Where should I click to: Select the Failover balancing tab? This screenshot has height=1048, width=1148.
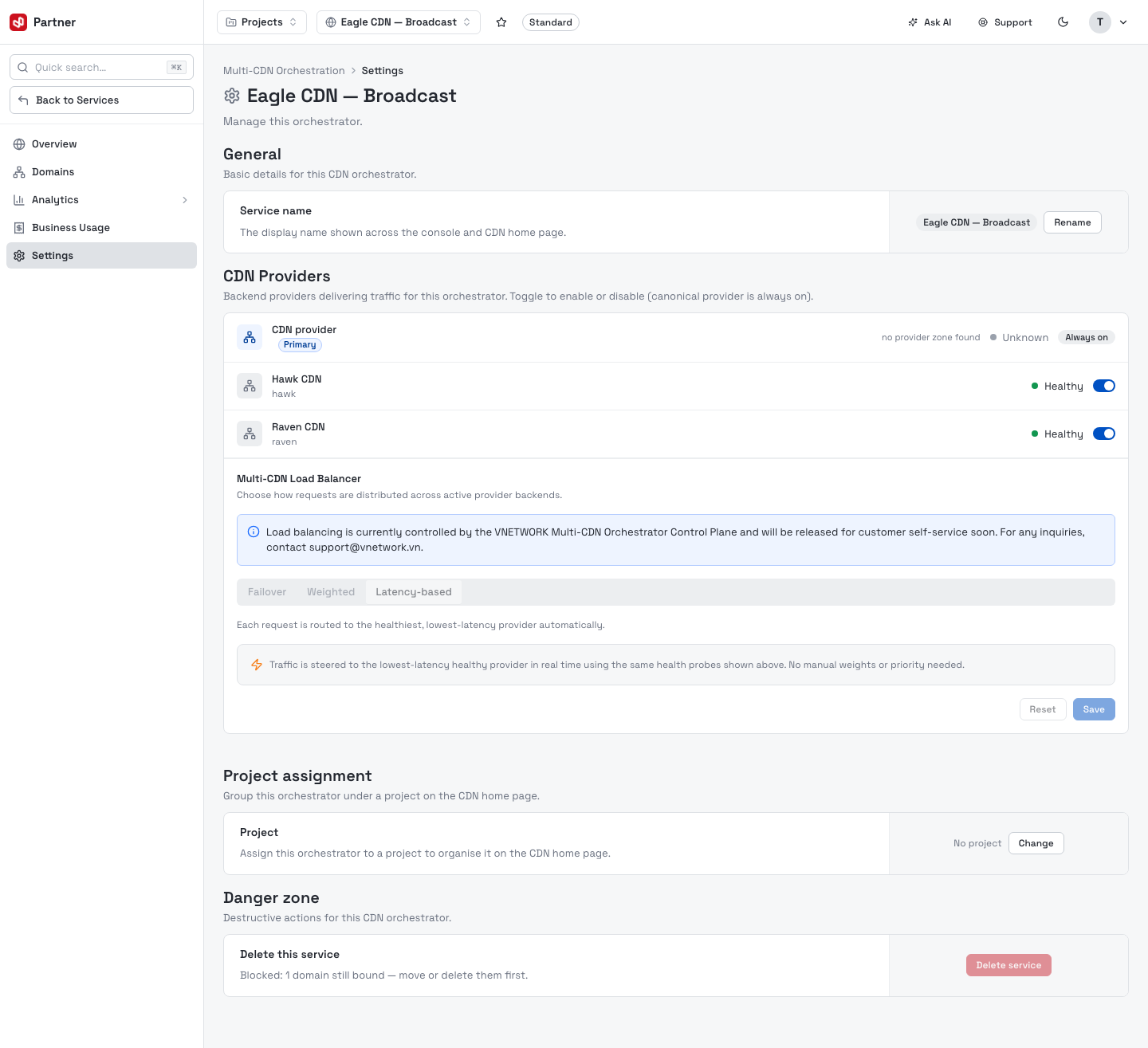coord(267,592)
